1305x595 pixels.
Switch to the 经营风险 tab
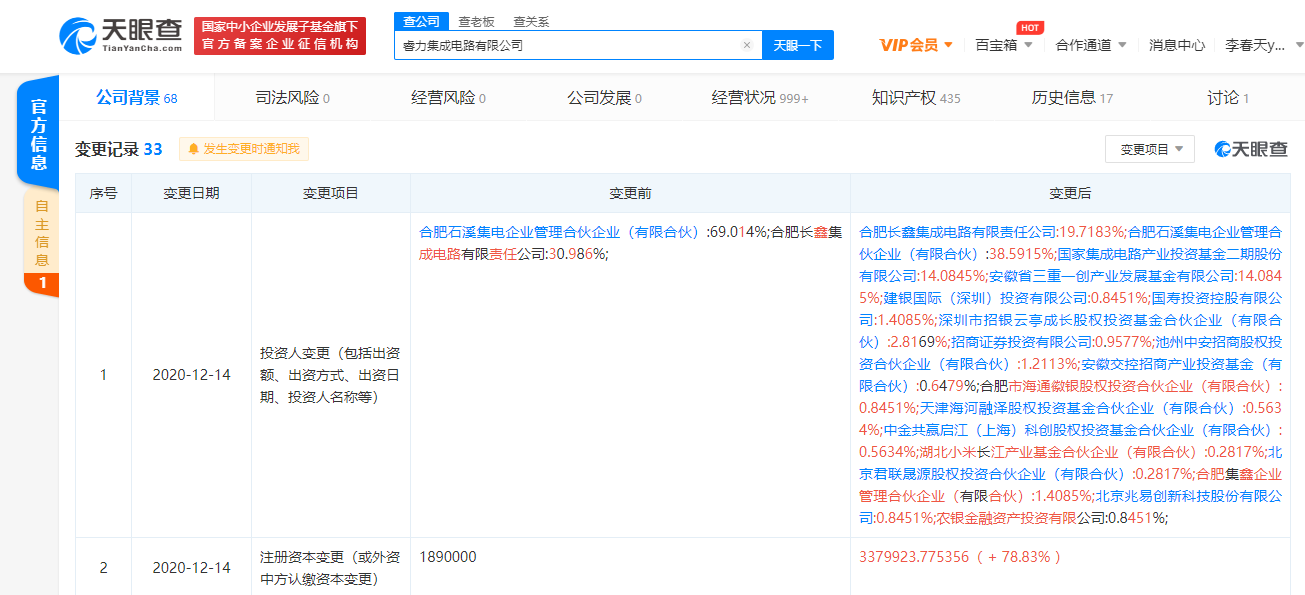[448, 98]
